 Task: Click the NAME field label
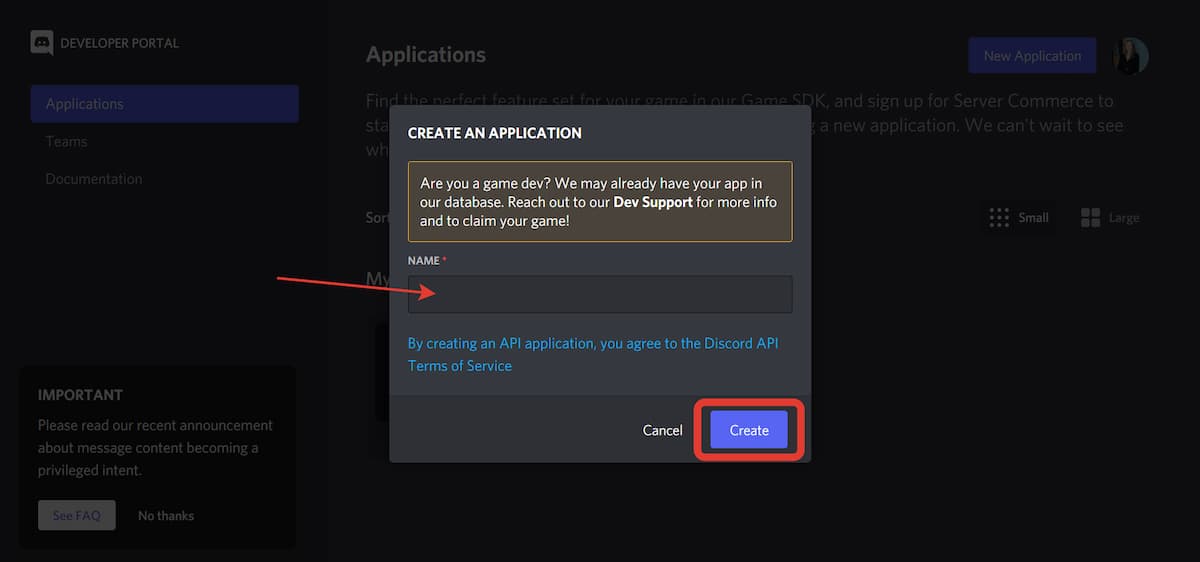[x=424, y=260]
